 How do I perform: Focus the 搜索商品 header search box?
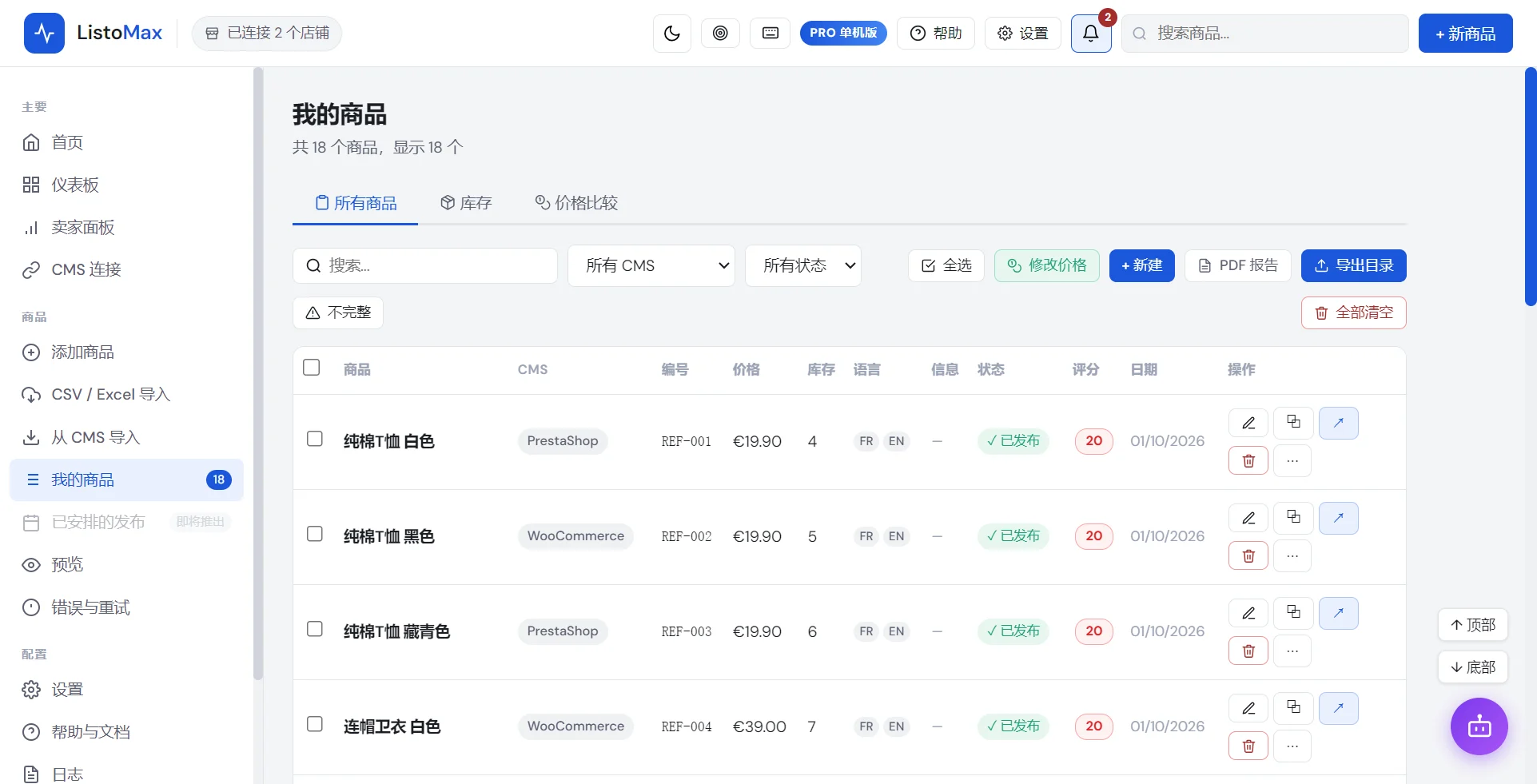[x=1265, y=34]
